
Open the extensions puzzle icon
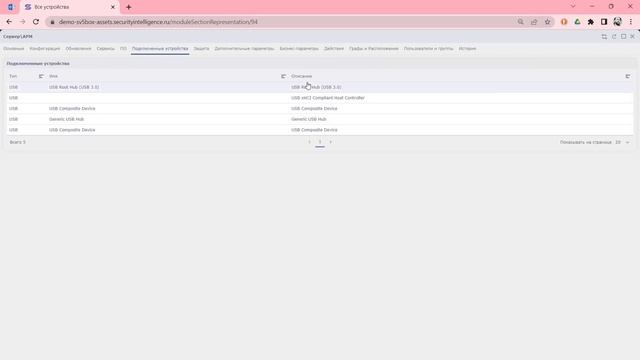591,22
